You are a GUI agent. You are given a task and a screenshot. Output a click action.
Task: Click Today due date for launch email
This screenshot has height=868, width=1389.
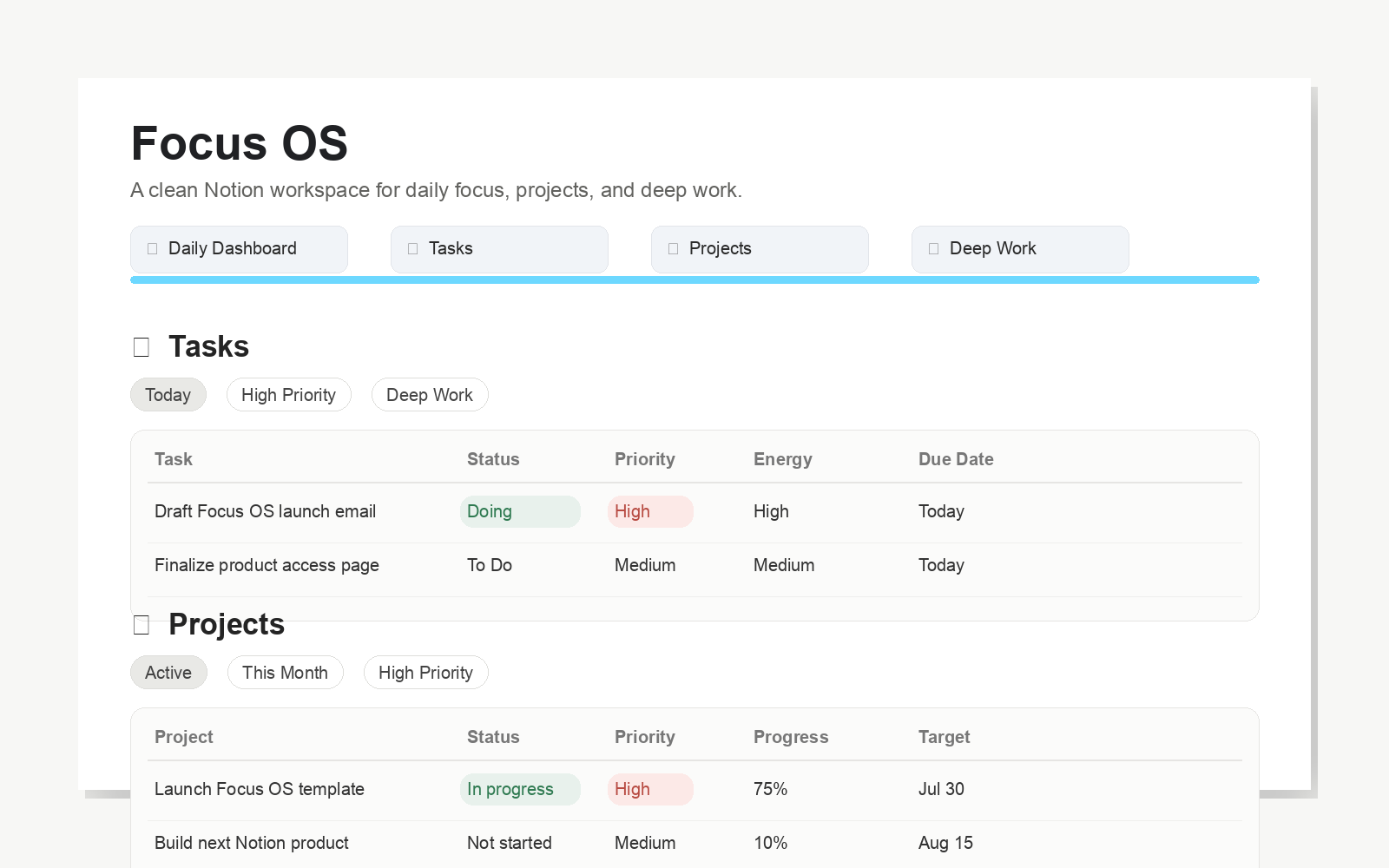point(942,511)
